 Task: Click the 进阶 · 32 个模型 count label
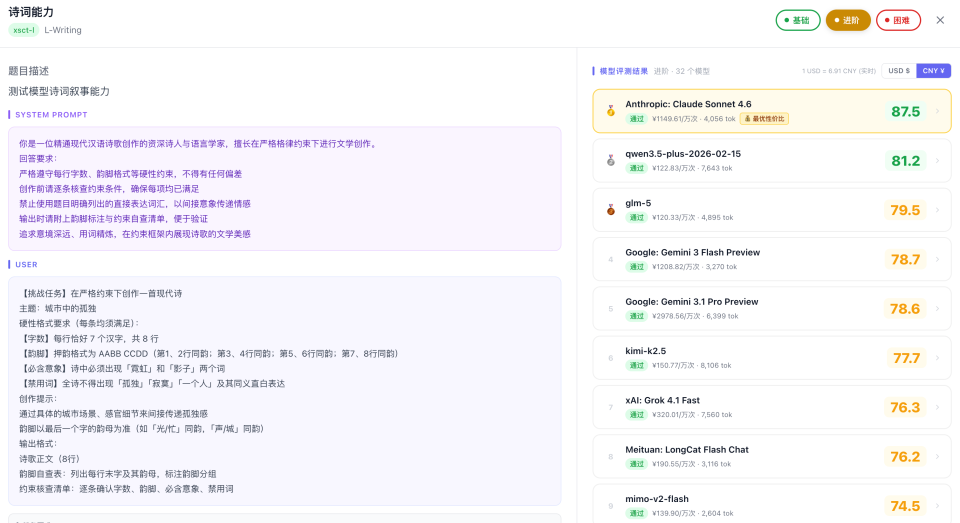(x=681, y=71)
